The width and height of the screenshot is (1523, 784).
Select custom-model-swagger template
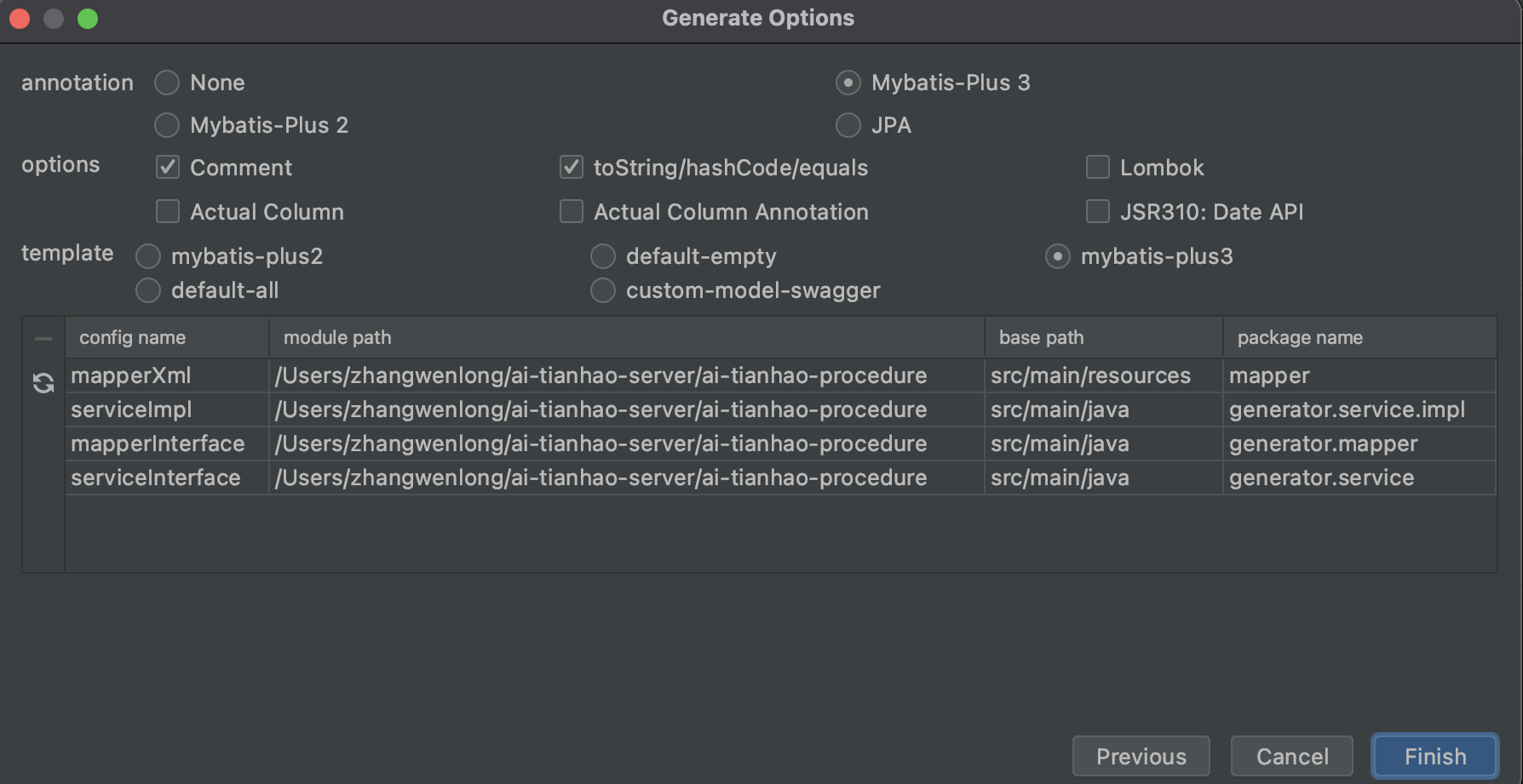click(603, 290)
